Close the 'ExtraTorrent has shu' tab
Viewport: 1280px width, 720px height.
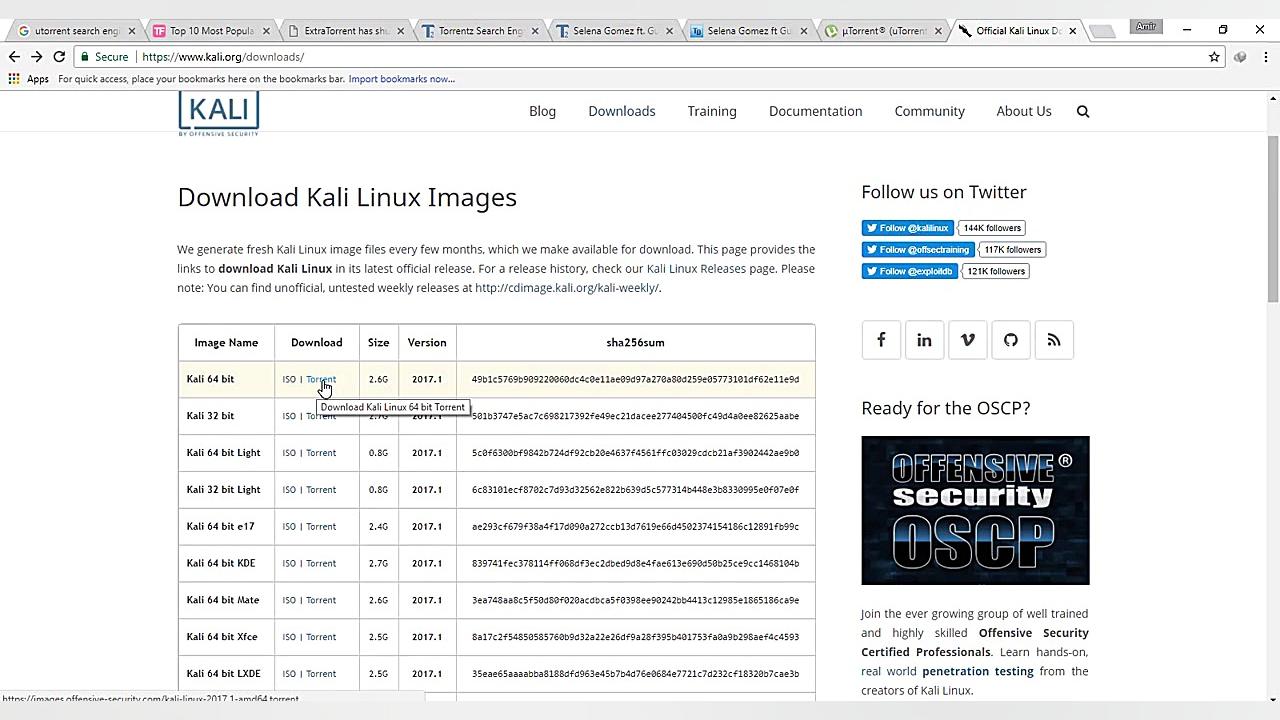(x=401, y=31)
